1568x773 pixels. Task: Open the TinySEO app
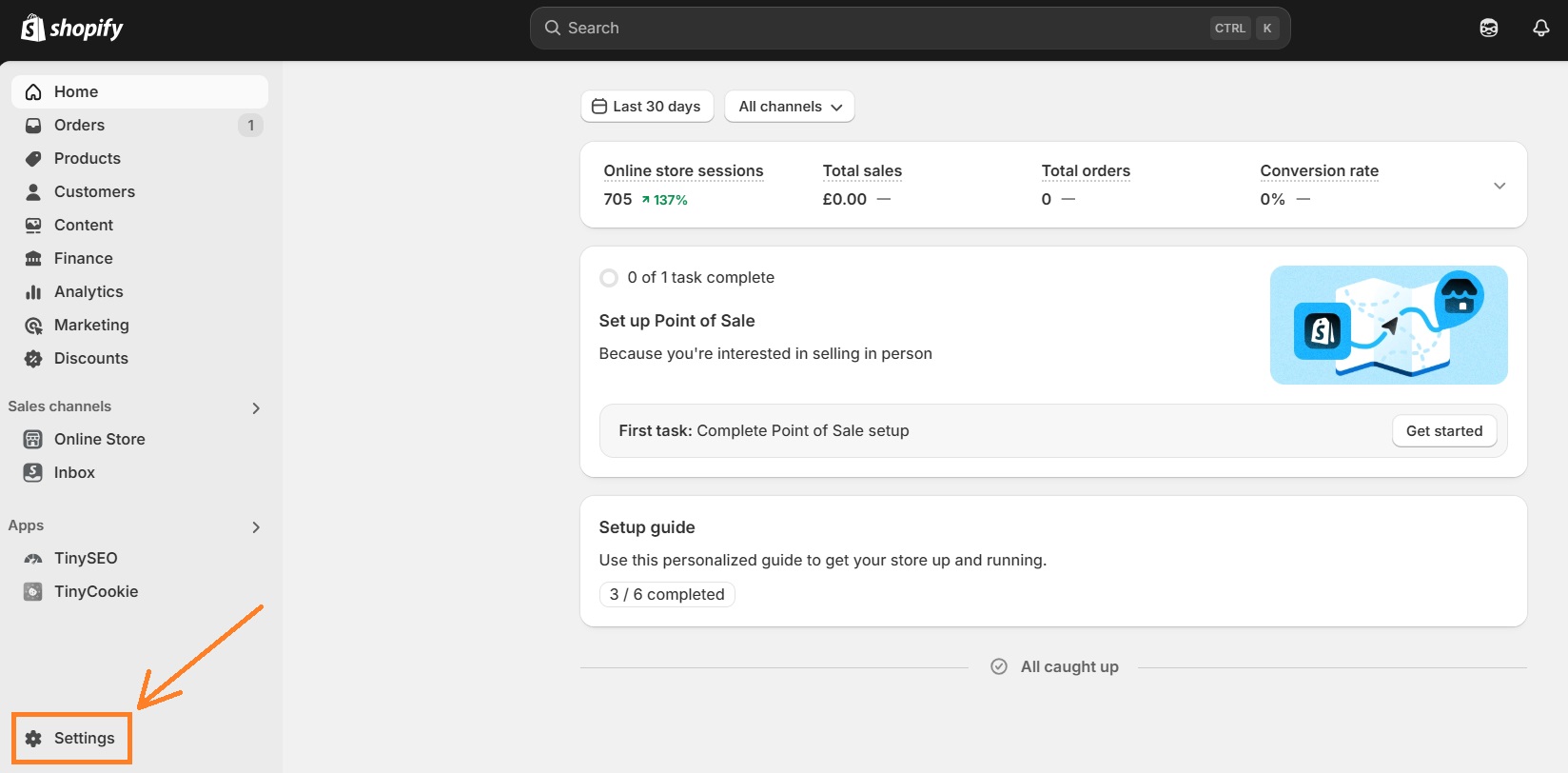point(86,558)
